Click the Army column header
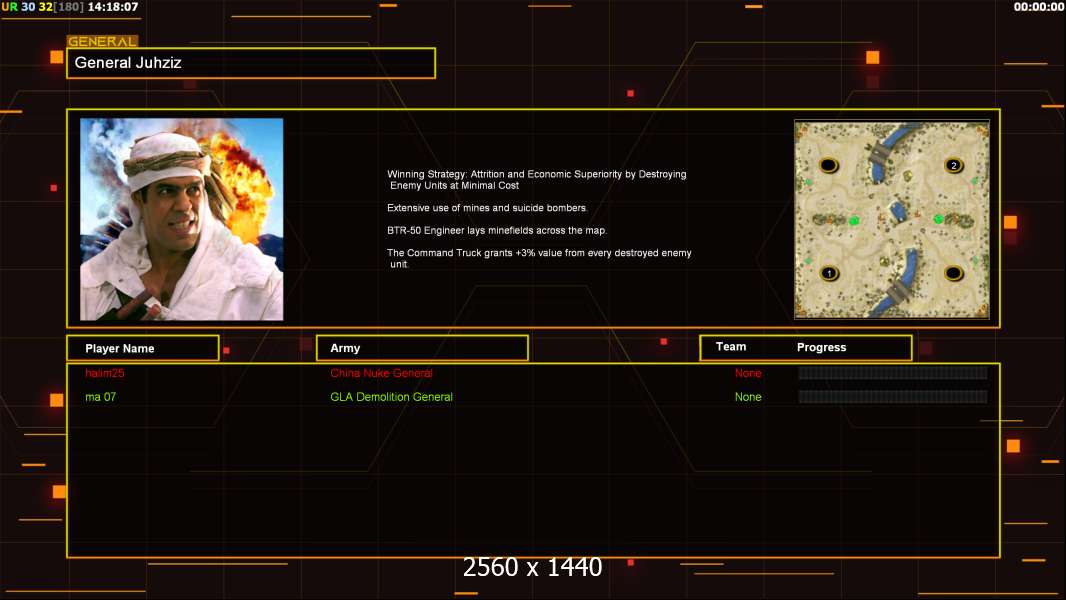 (x=422, y=348)
